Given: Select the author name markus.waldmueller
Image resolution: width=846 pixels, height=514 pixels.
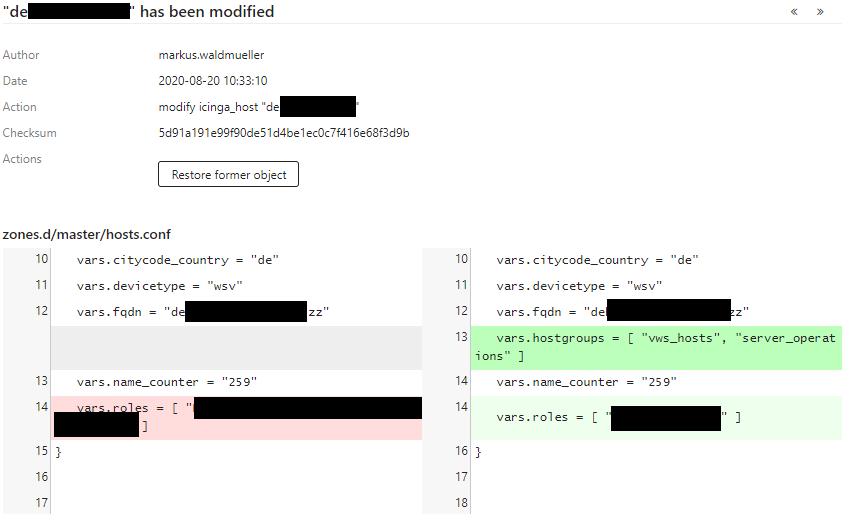Looking at the screenshot, I should (x=212, y=55).
